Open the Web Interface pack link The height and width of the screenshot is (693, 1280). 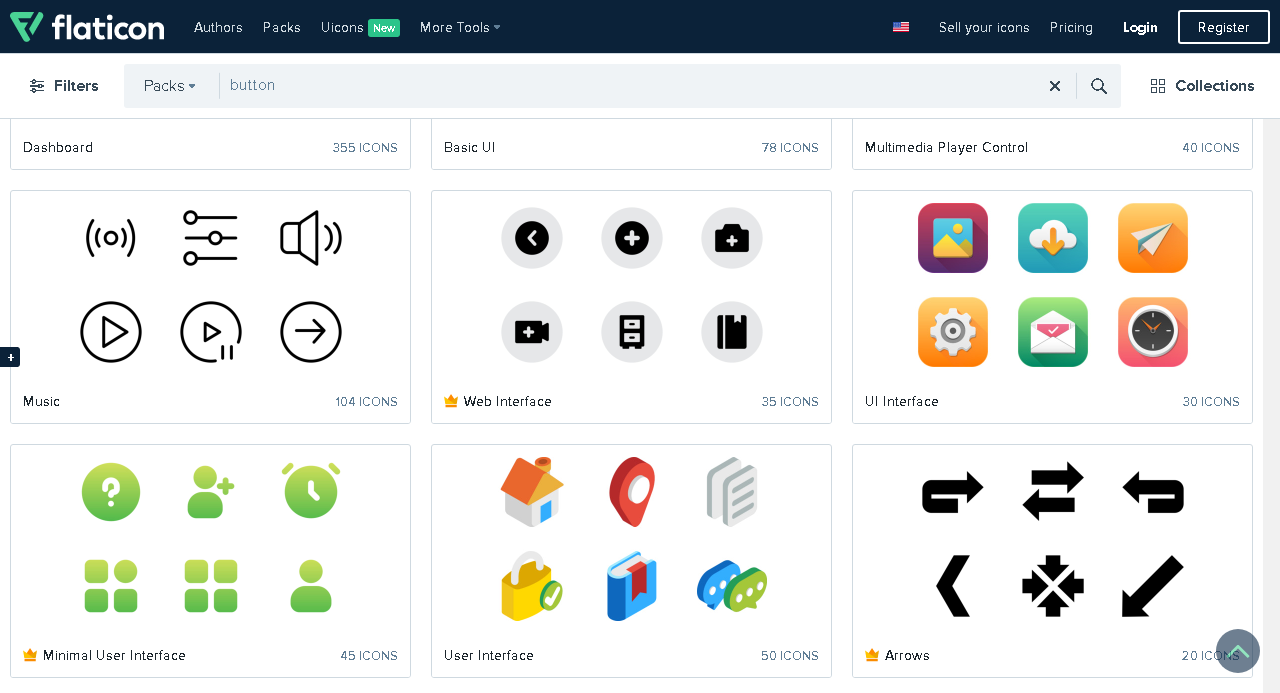[x=508, y=401]
